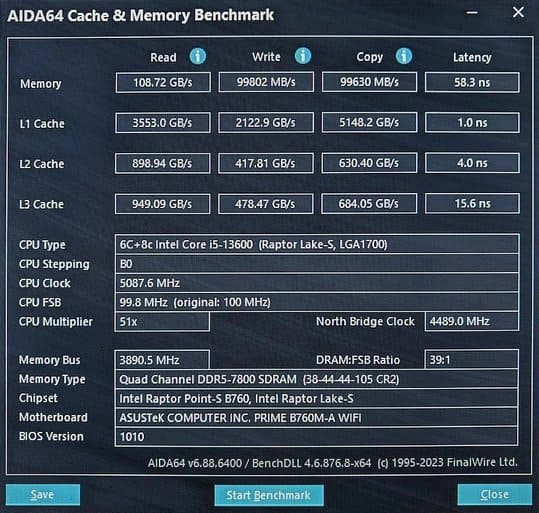Select L2 Cache Latency value 4.0 ns
Image resolution: width=539 pixels, height=513 pixels.
tap(472, 163)
